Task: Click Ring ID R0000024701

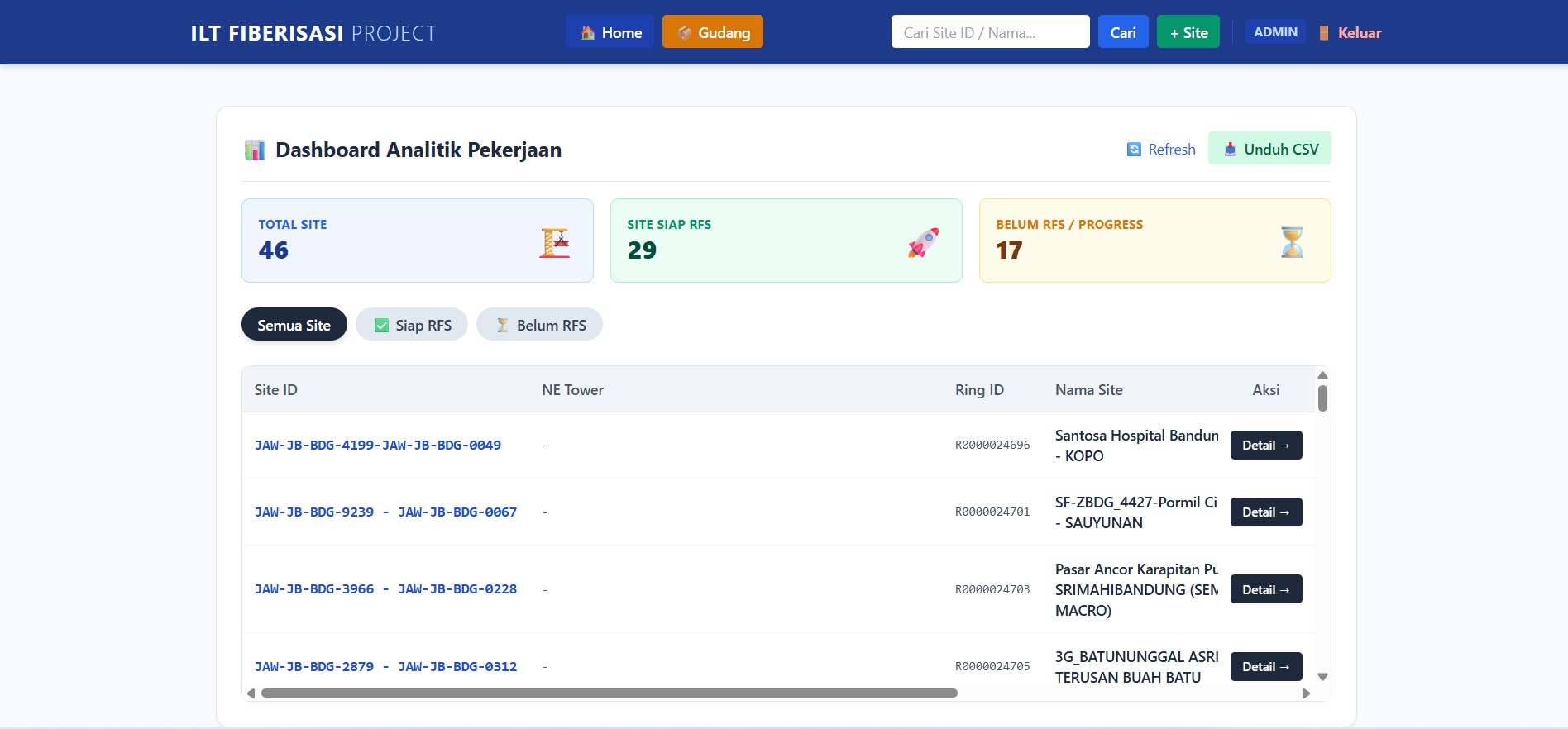Action: pyautogui.click(x=992, y=512)
